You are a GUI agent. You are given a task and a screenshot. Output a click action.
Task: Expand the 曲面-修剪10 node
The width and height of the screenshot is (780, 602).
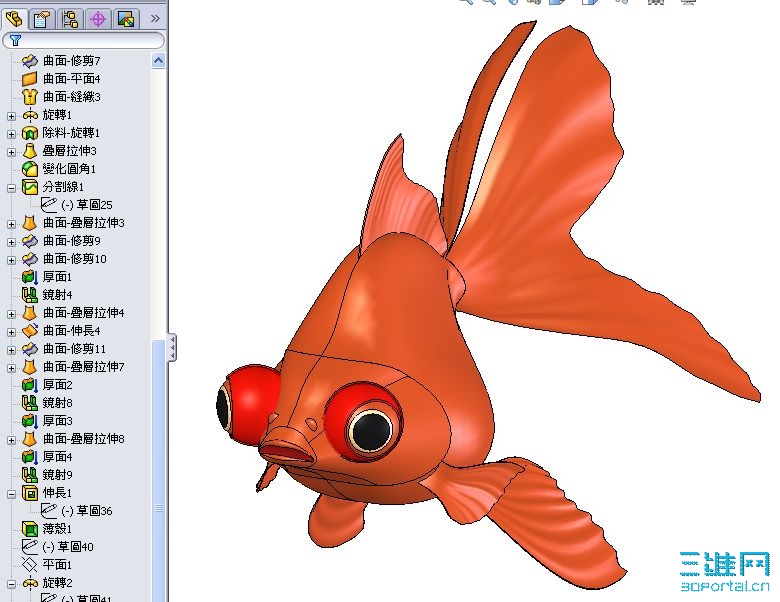click(x=11, y=260)
